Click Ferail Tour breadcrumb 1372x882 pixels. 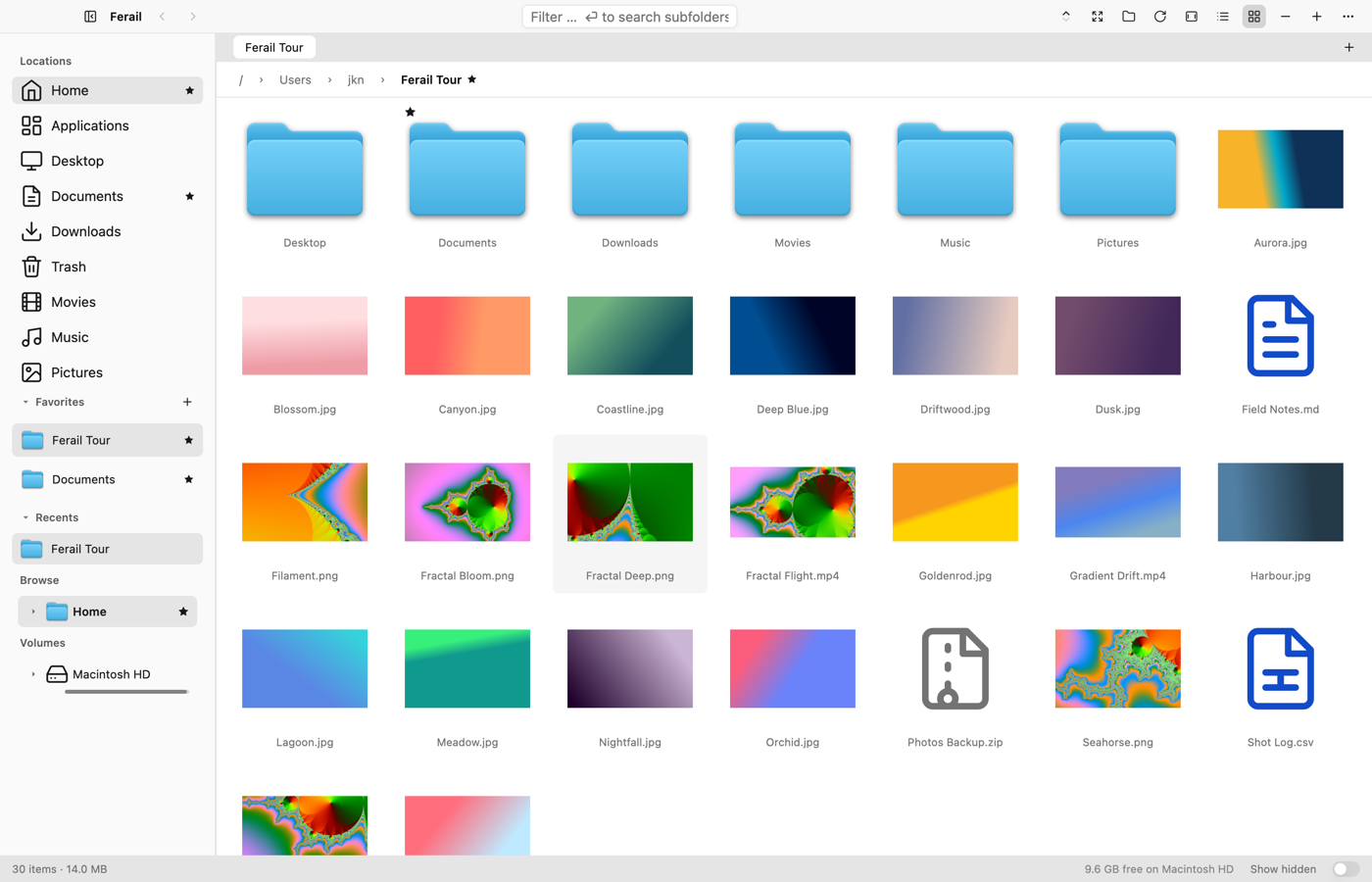pos(431,80)
